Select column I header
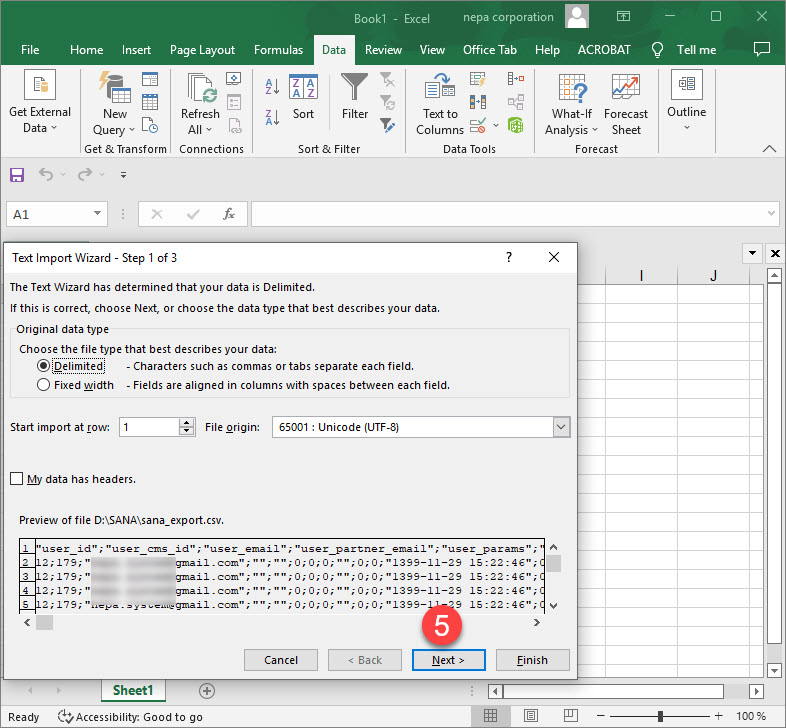Viewport: 786px width, 728px height. [641, 275]
